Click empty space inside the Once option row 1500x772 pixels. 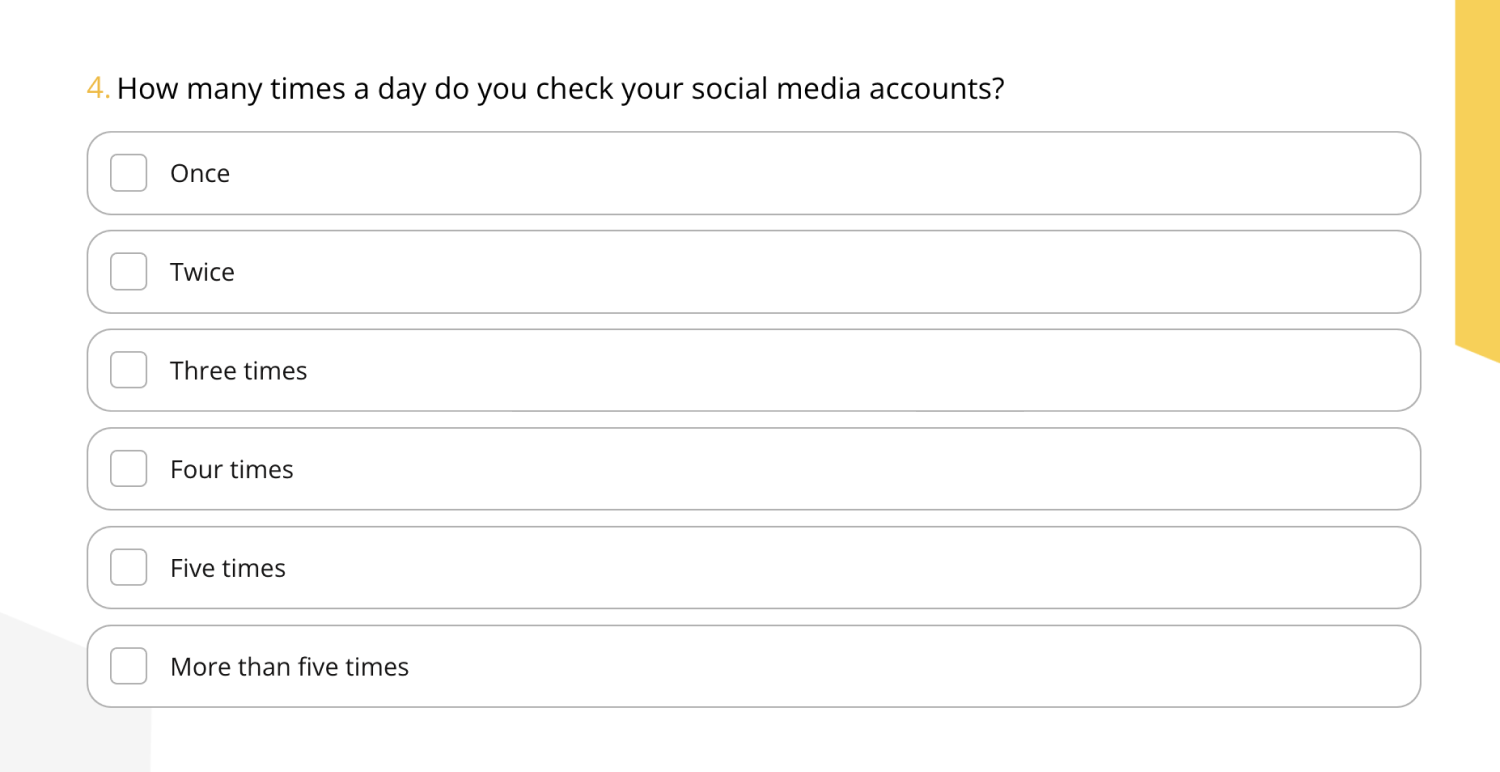(800, 173)
